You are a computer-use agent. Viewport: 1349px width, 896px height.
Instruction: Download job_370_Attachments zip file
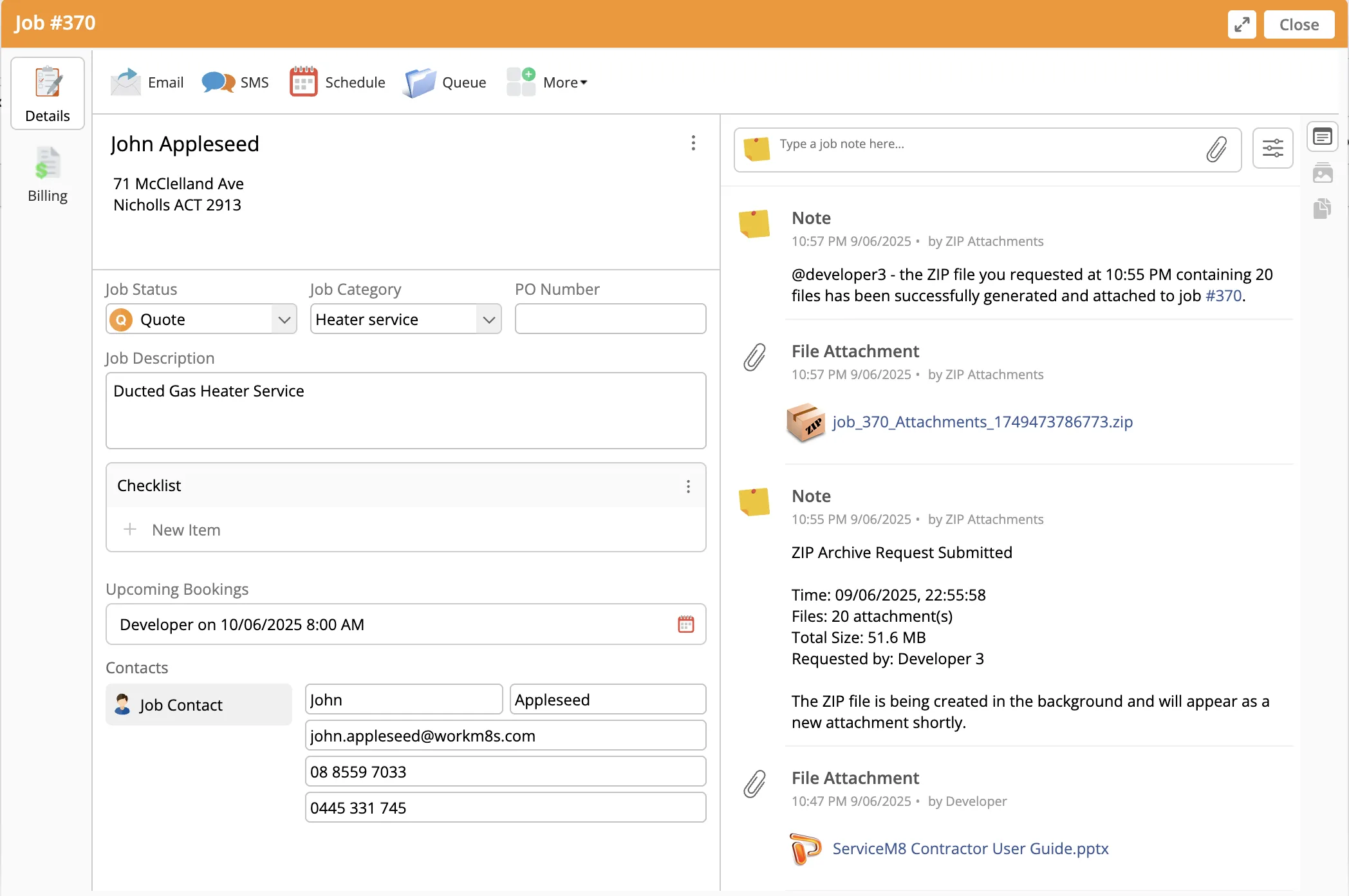983,422
